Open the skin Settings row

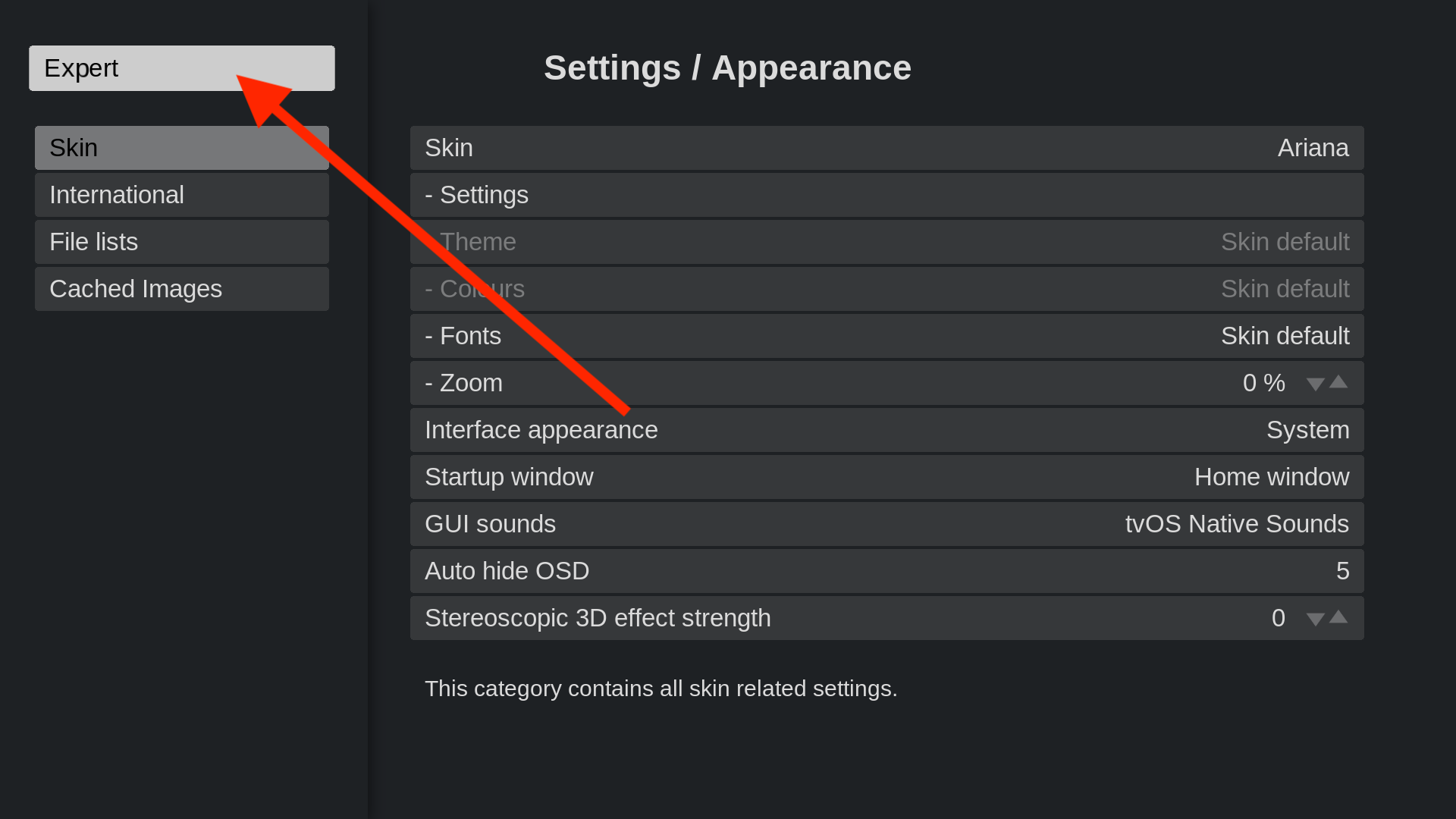[x=886, y=195]
